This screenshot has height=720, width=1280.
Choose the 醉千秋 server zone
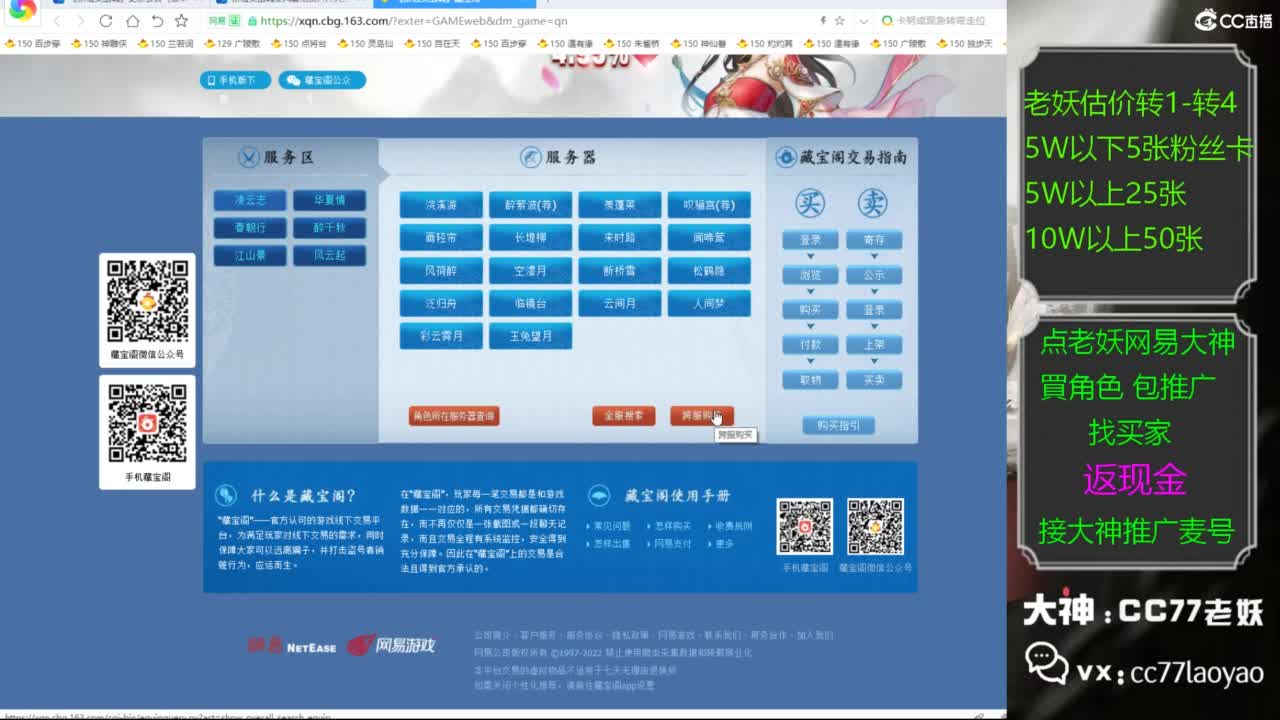329,228
